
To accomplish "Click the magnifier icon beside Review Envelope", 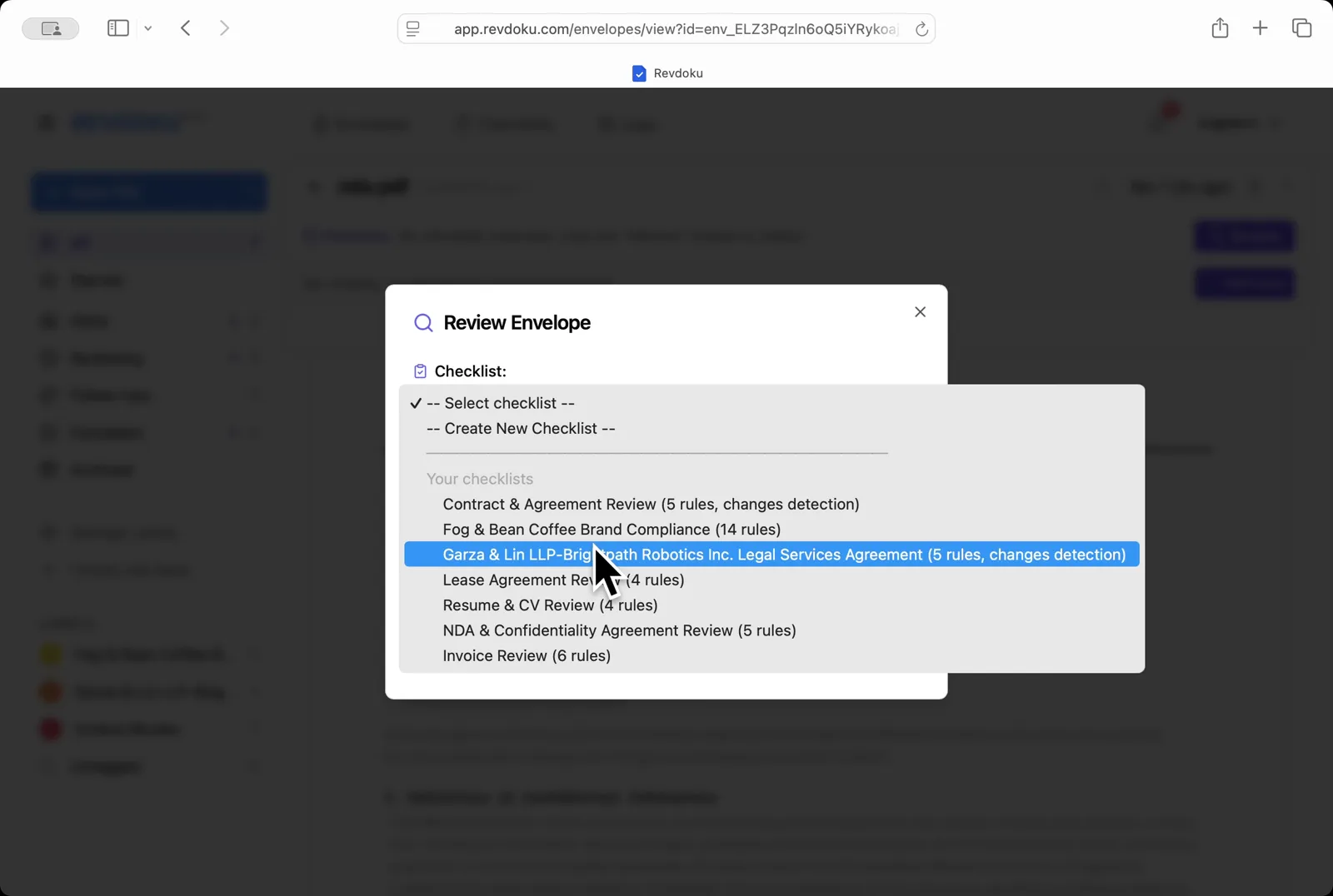I will click(424, 322).
